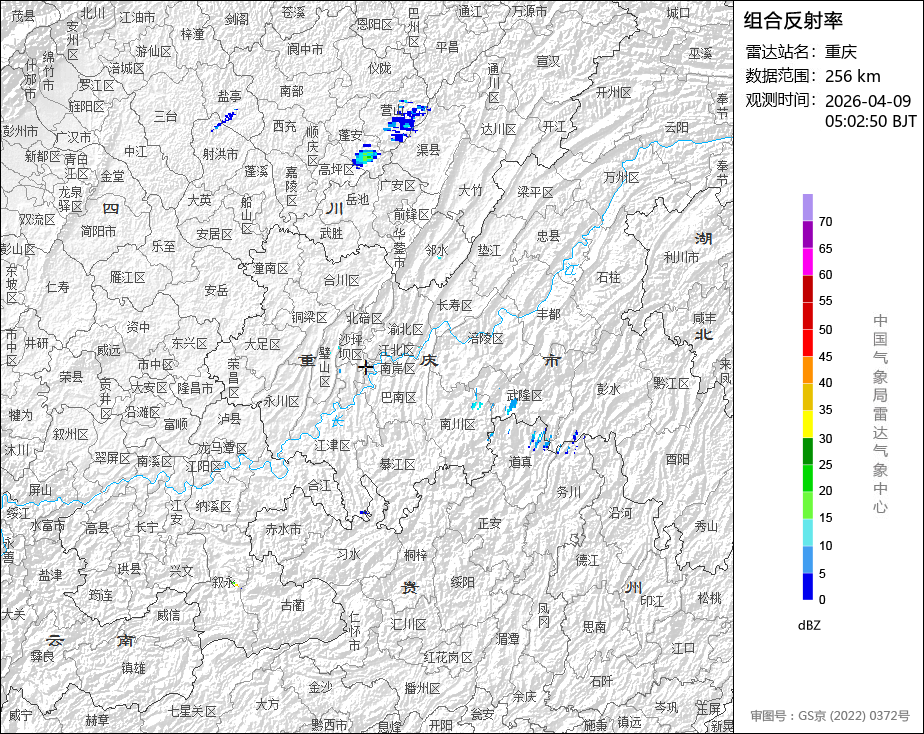Click the 红花岗区 map label
This screenshot has height=734, width=924.
448,658
